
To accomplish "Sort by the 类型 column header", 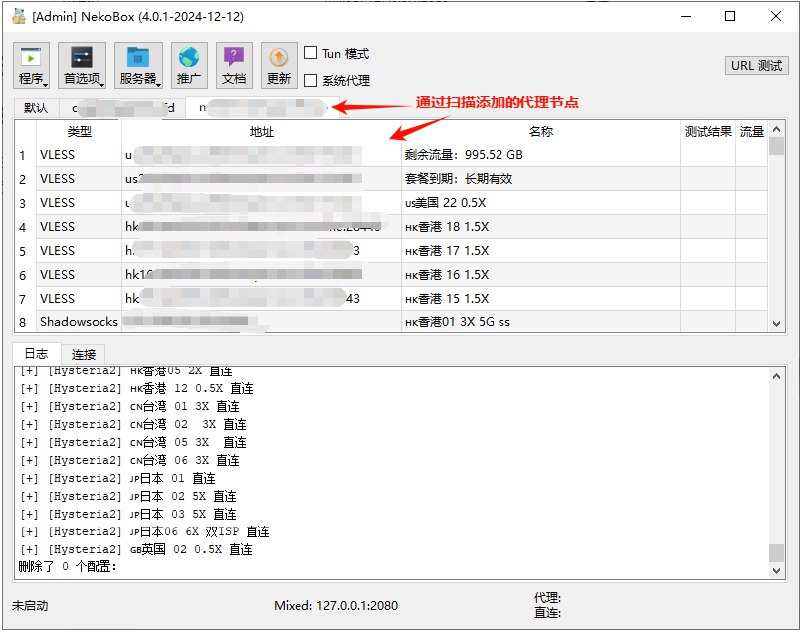I will pos(79,132).
